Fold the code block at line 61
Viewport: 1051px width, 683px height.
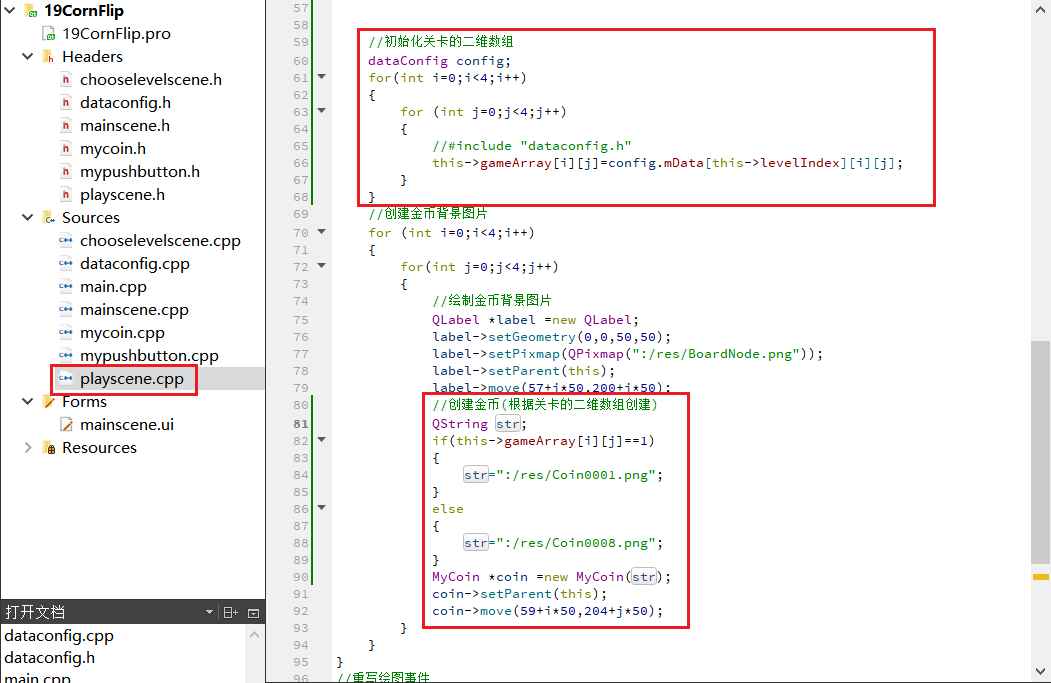coord(322,76)
